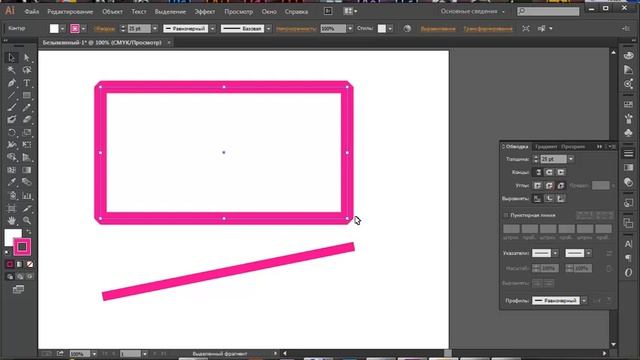Align stroke to center

(x=538, y=199)
